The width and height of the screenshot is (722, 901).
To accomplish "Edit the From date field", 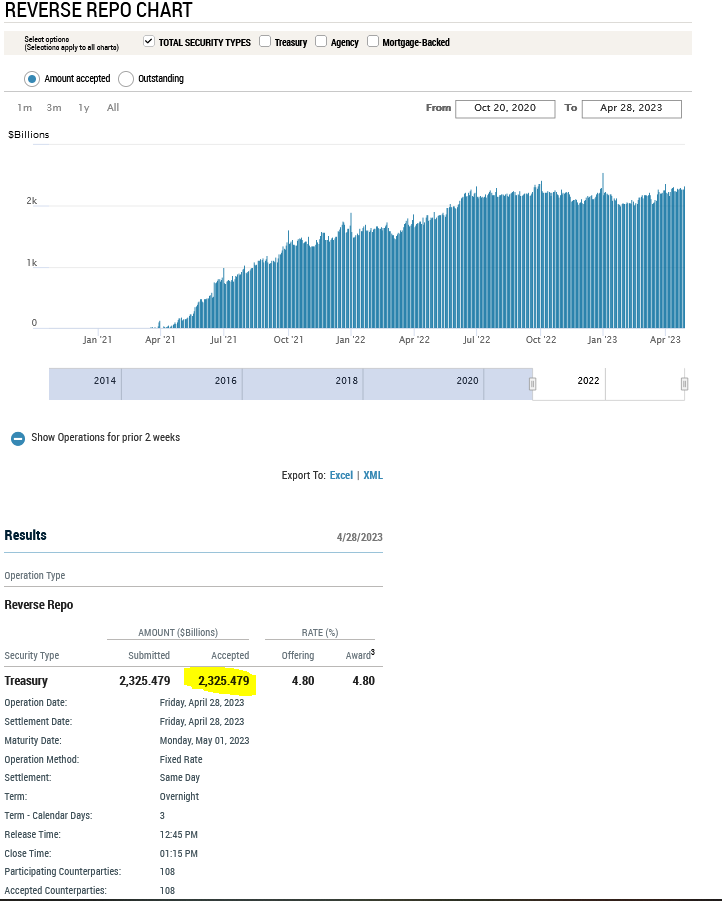I will [505, 109].
